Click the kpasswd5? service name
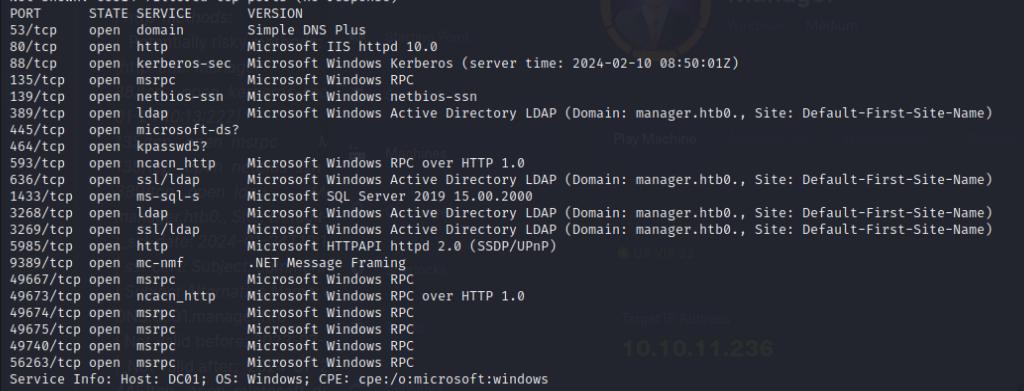The height and width of the screenshot is (391, 1024). pyautogui.click(x=172, y=146)
